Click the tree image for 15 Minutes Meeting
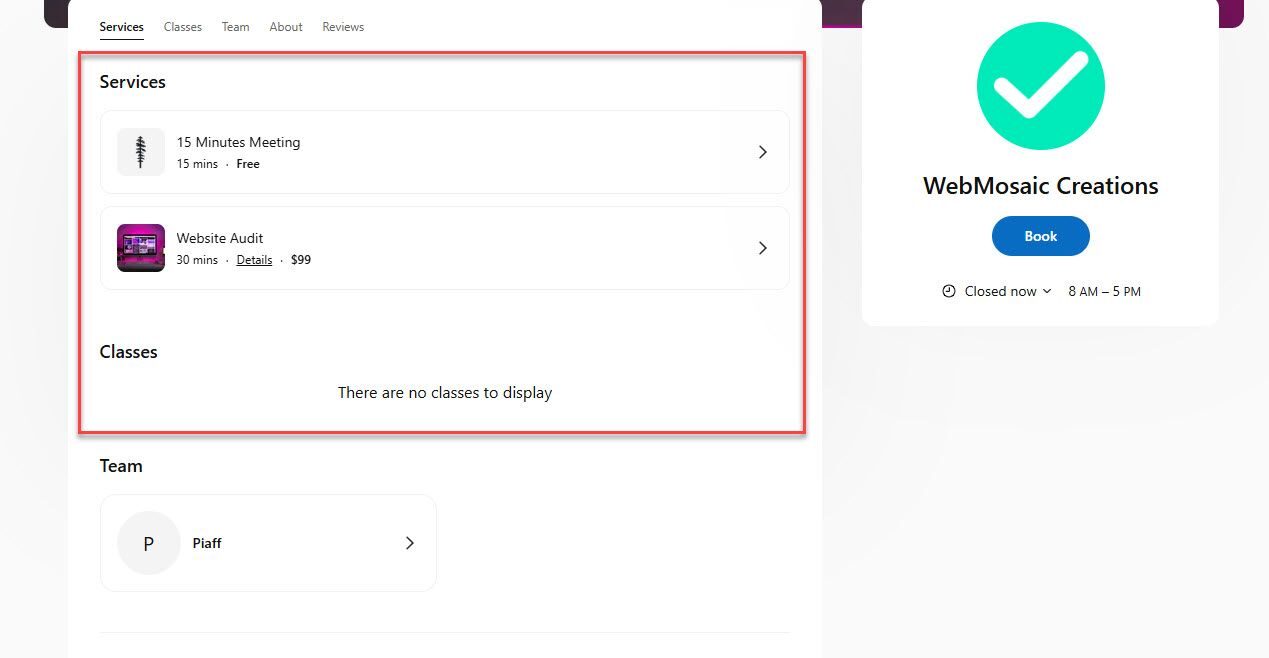The width and height of the screenshot is (1269, 658). 140,152
